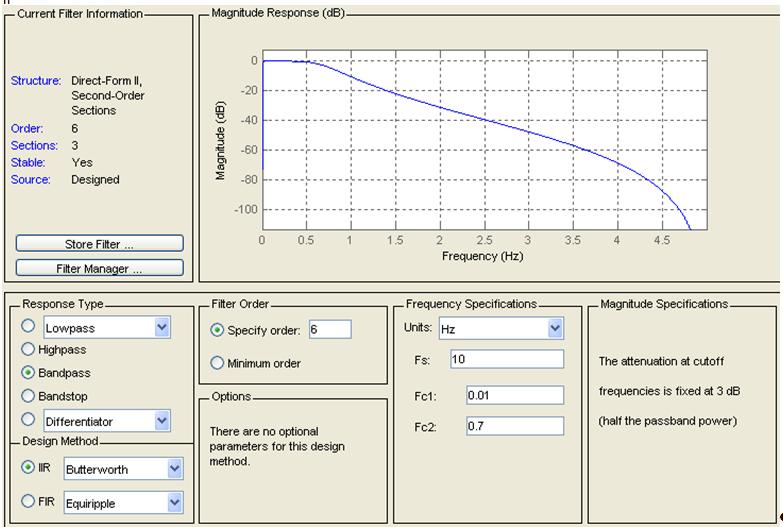Choose the Highpass response type

point(28,350)
